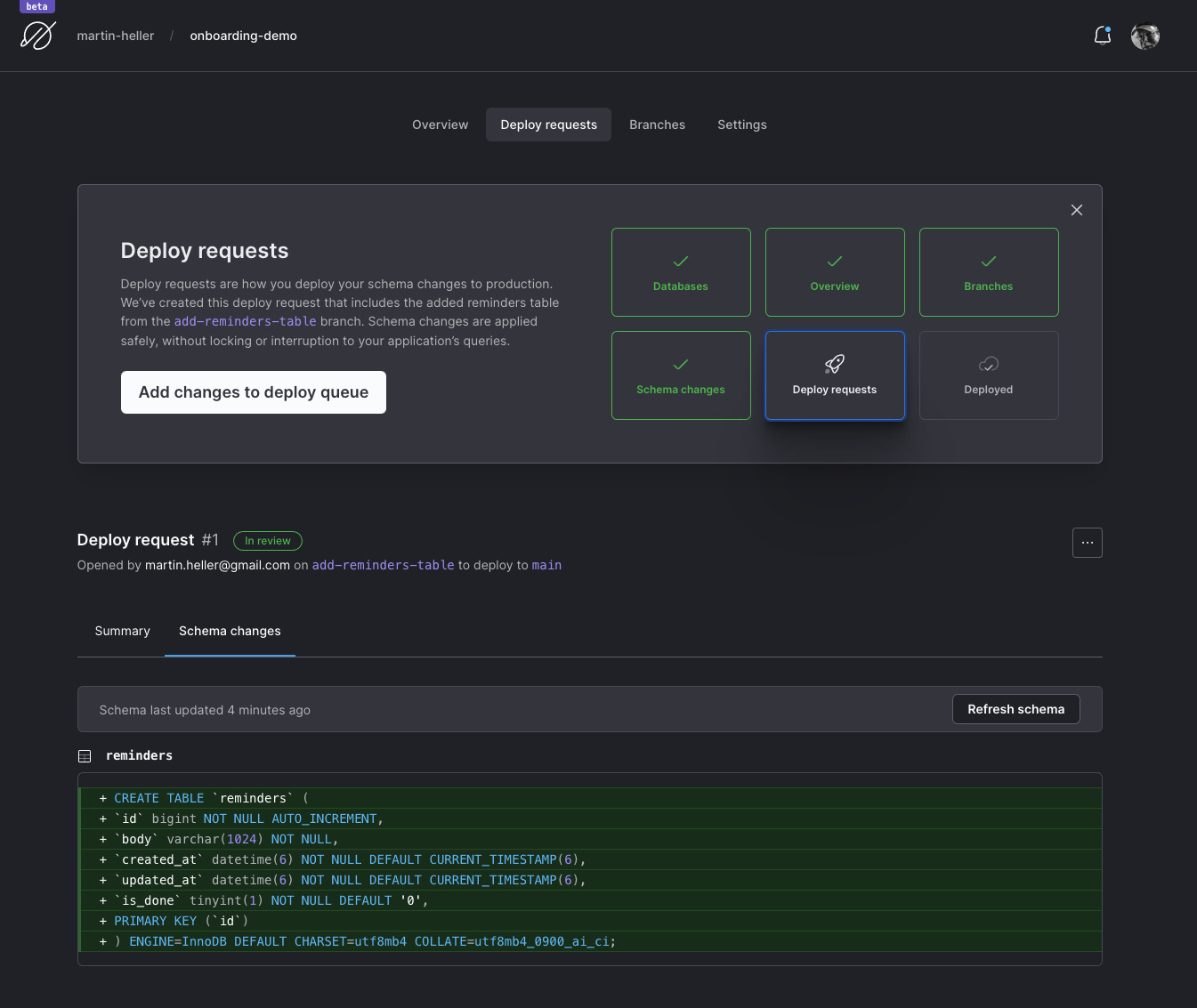Select the Schema changes step card

point(681,375)
